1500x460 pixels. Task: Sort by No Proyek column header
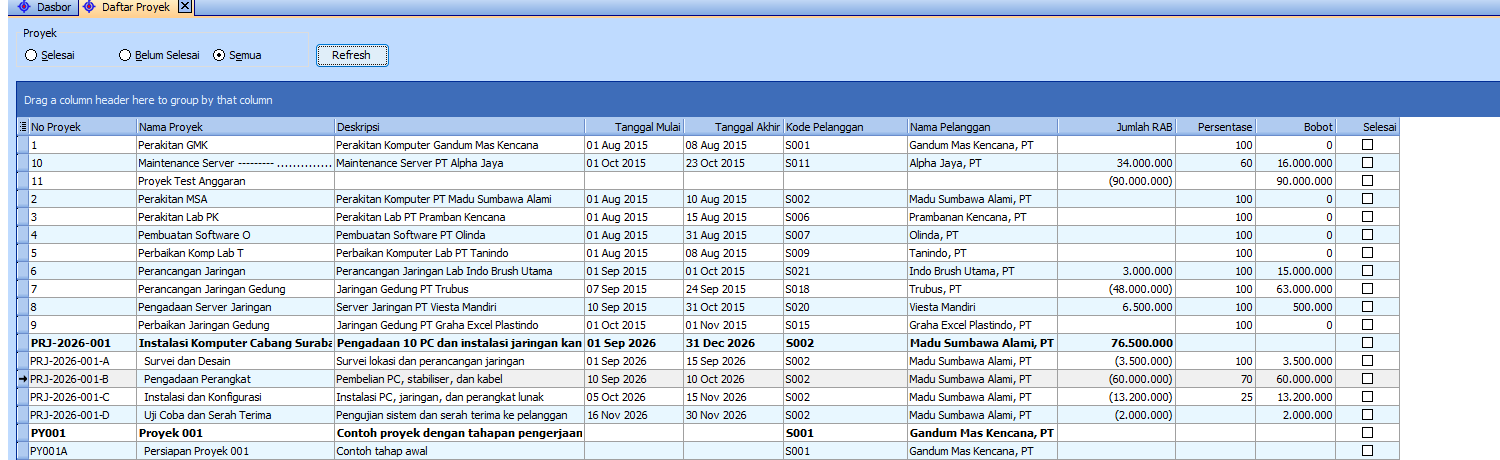point(82,127)
